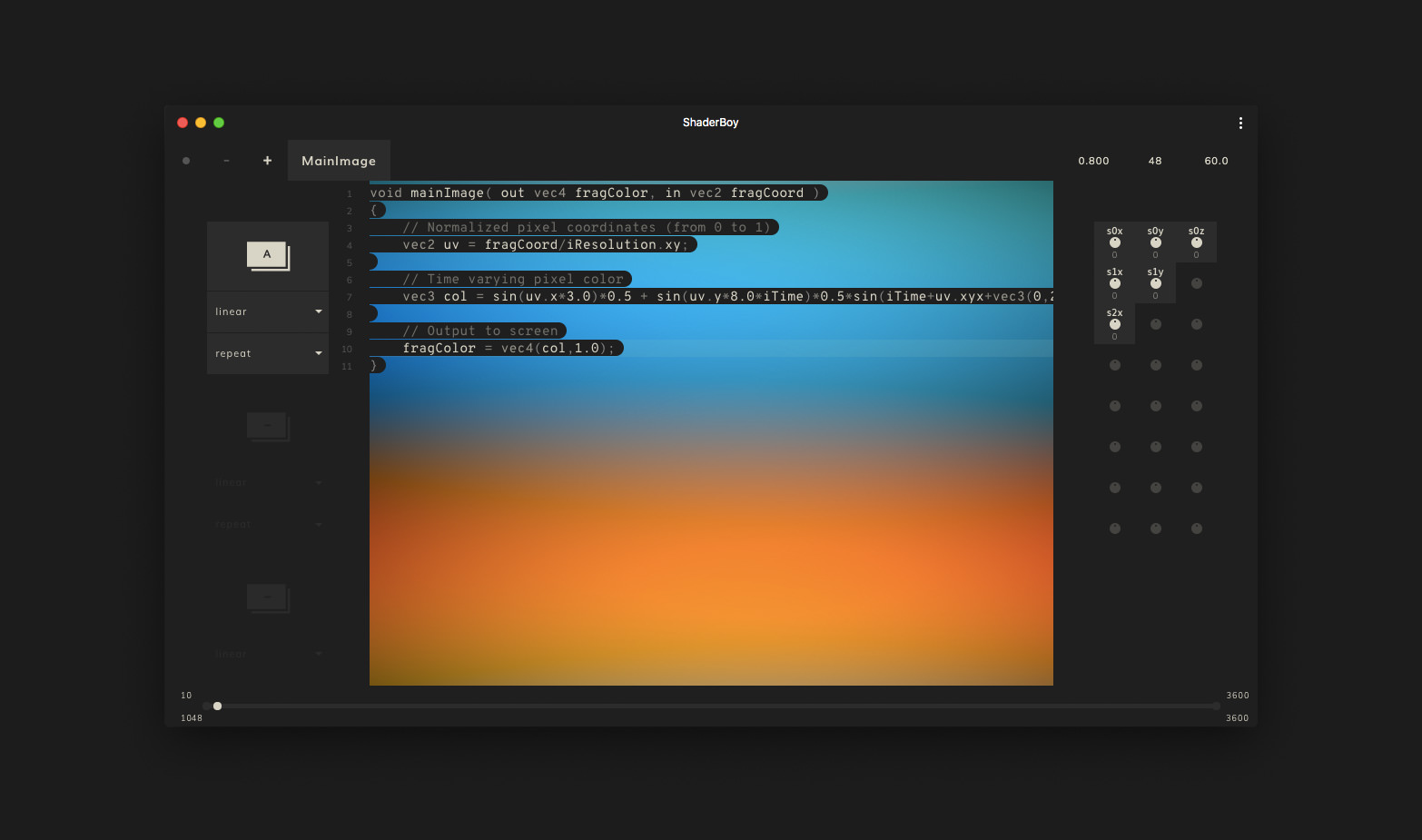Select the MainImage tab
The image size is (1422, 840).
tap(339, 161)
